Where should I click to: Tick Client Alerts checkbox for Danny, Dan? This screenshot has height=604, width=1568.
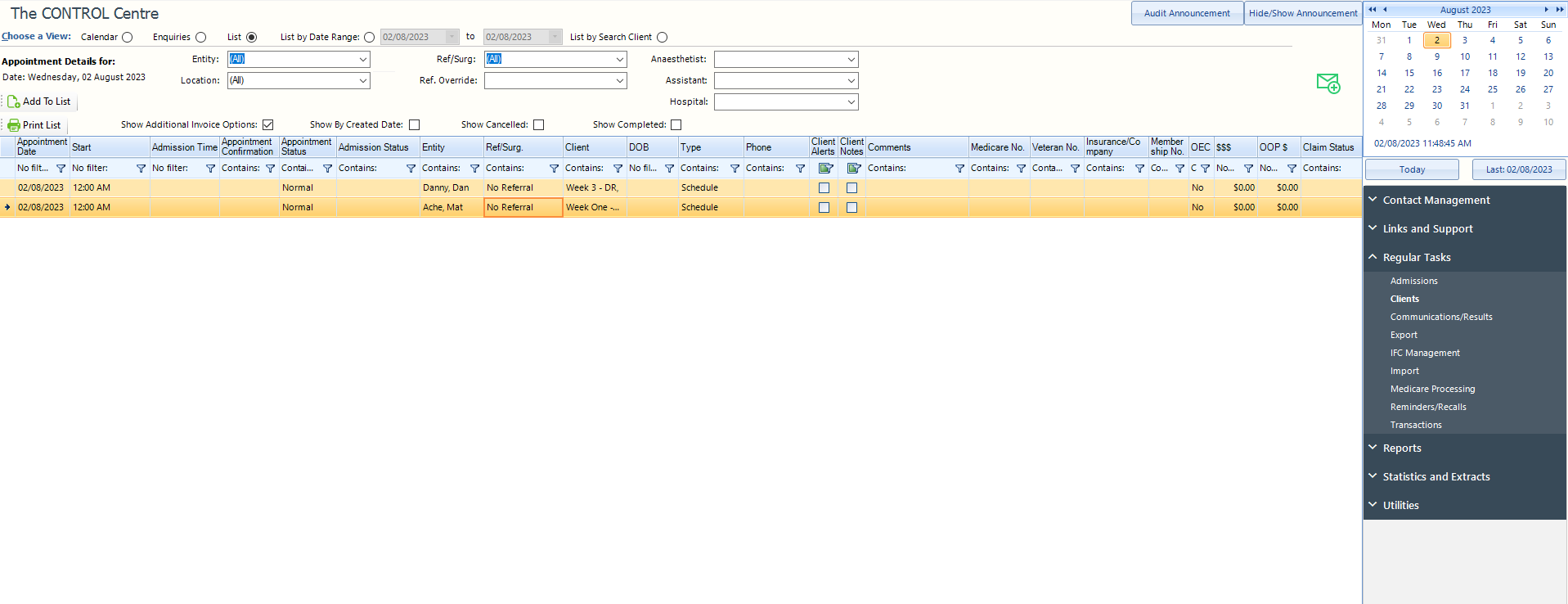tap(824, 188)
